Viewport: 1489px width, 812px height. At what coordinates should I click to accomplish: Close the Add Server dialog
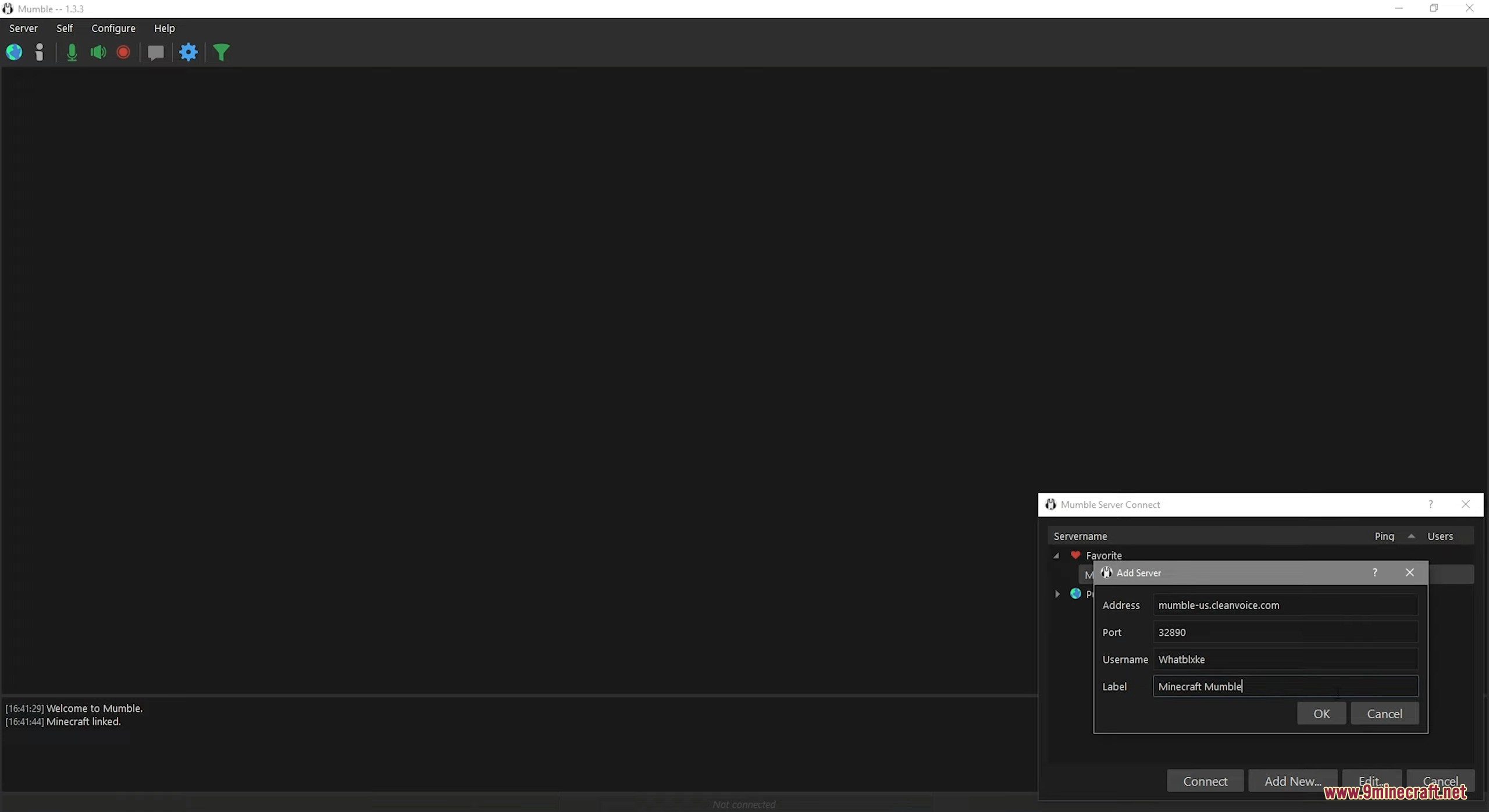click(x=1410, y=572)
